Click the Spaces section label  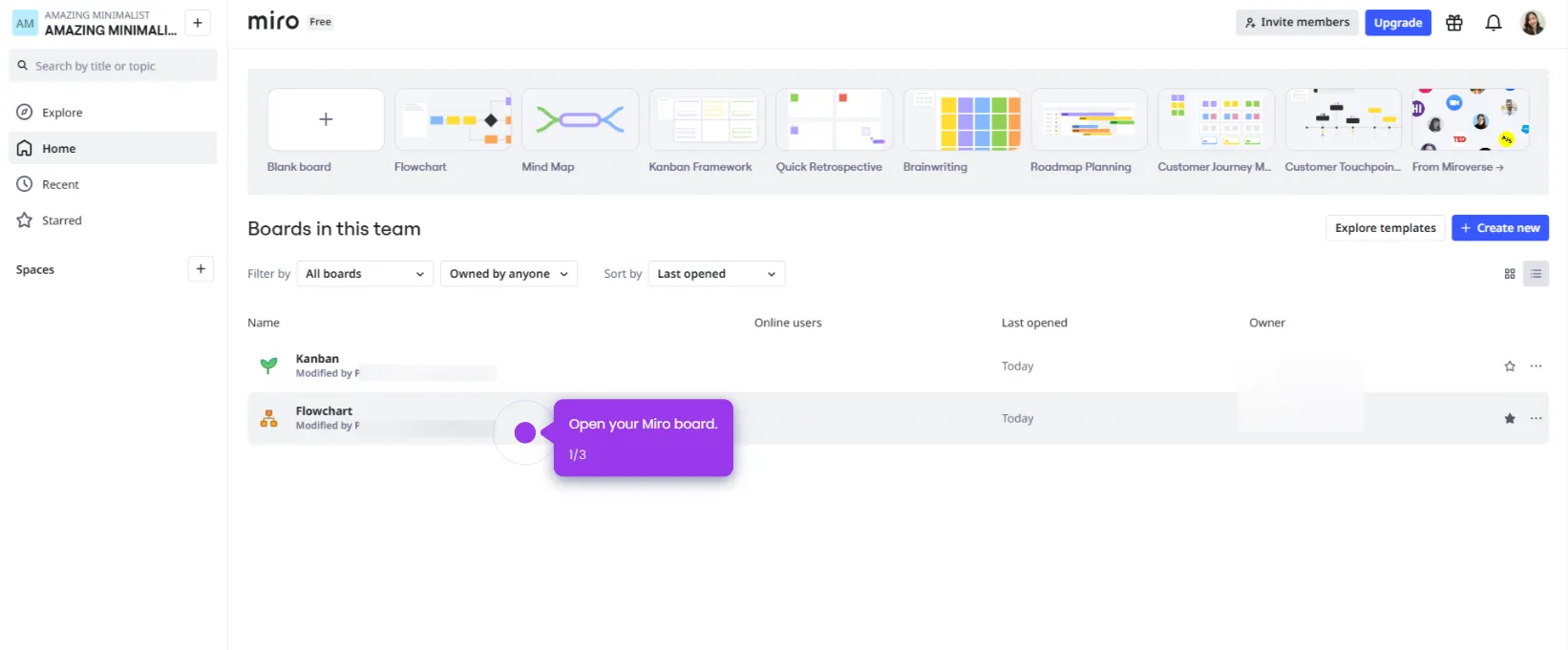tap(35, 270)
